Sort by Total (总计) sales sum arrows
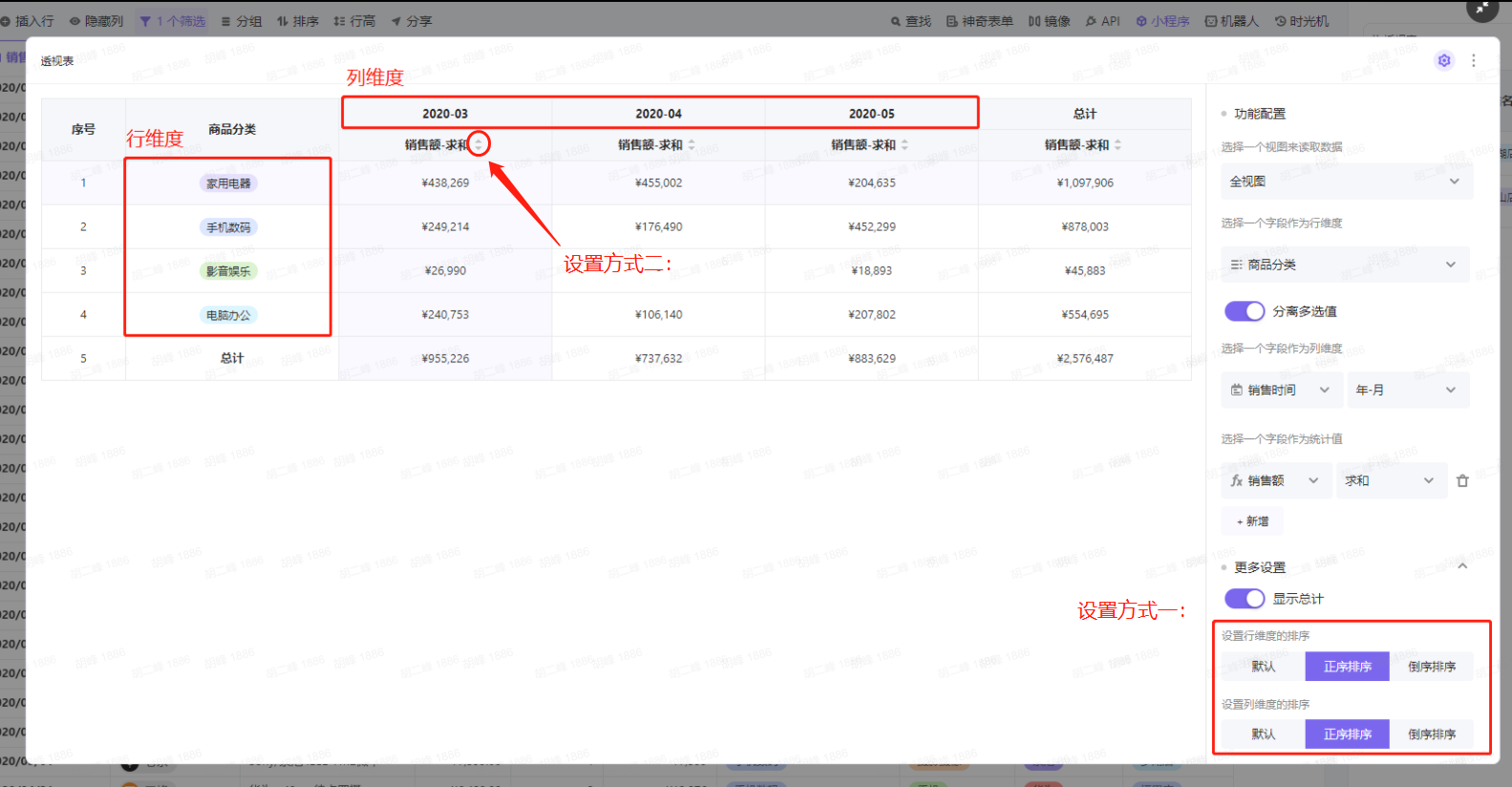Viewport: 1512px width, 787px height. click(1118, 144)
